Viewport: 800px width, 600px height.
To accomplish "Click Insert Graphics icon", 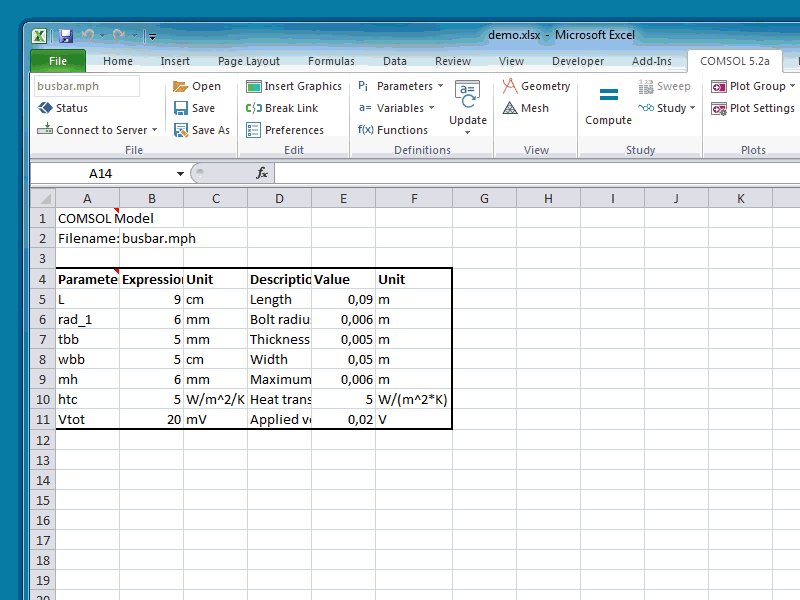I will point(294,86).
